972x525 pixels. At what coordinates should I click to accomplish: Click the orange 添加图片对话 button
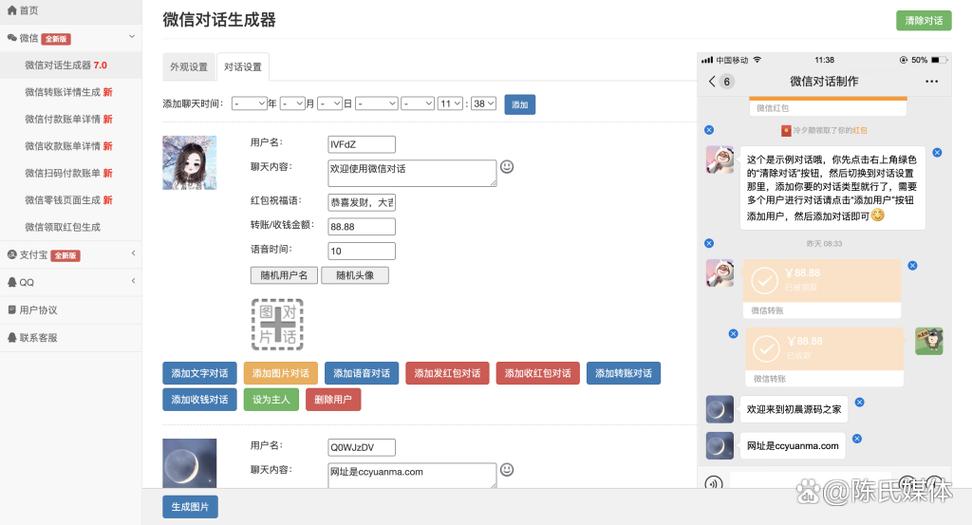click(280, 373)
